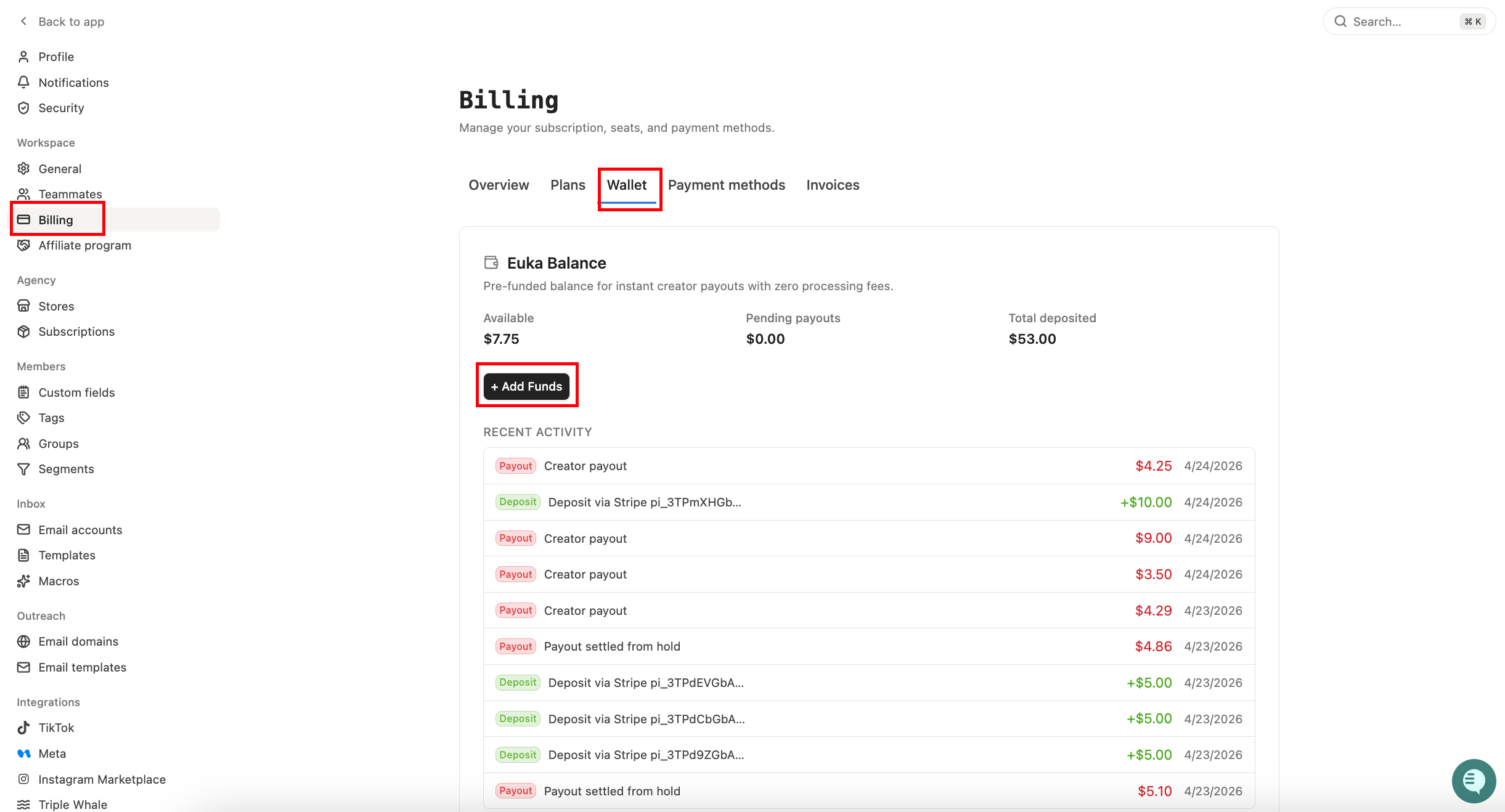This screenshot has width=1505, height=812.
Task: Click the Segments funnel icon
Action: pyautogui.click(x=23, y=469)
